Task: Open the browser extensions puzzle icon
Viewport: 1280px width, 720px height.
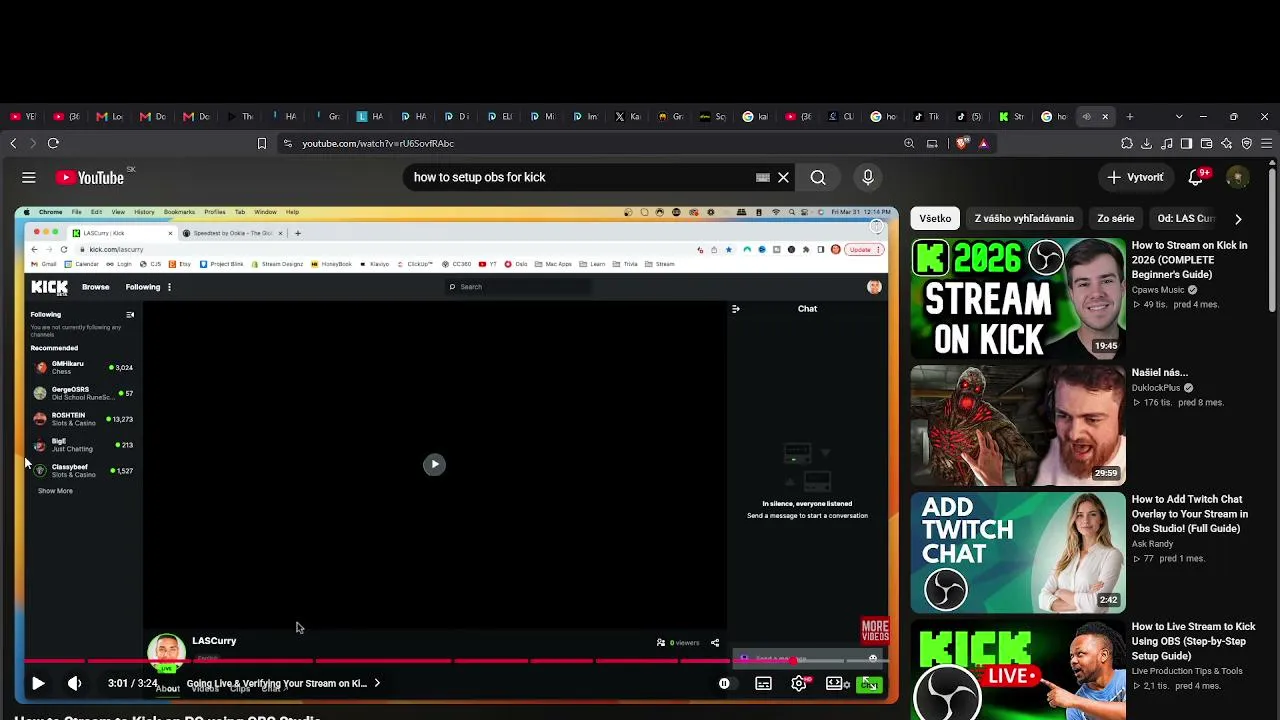Action: (x=1127, y=144)
